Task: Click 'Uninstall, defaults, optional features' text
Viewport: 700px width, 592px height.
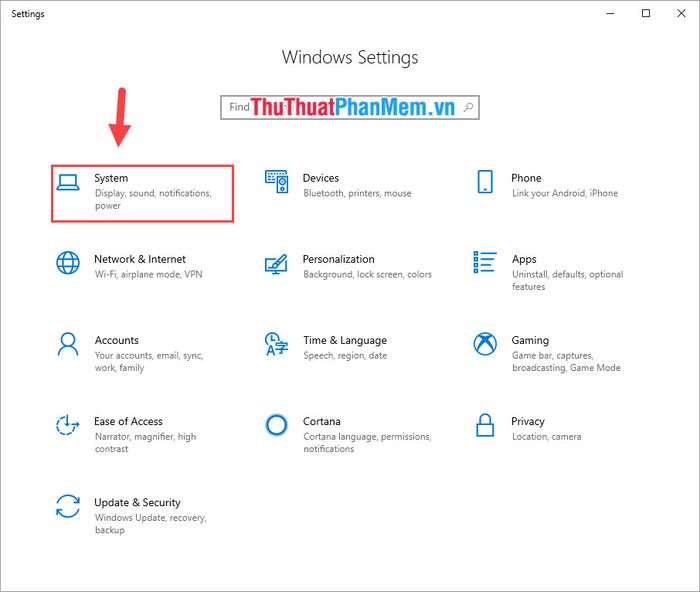Action: click(567, 280)
